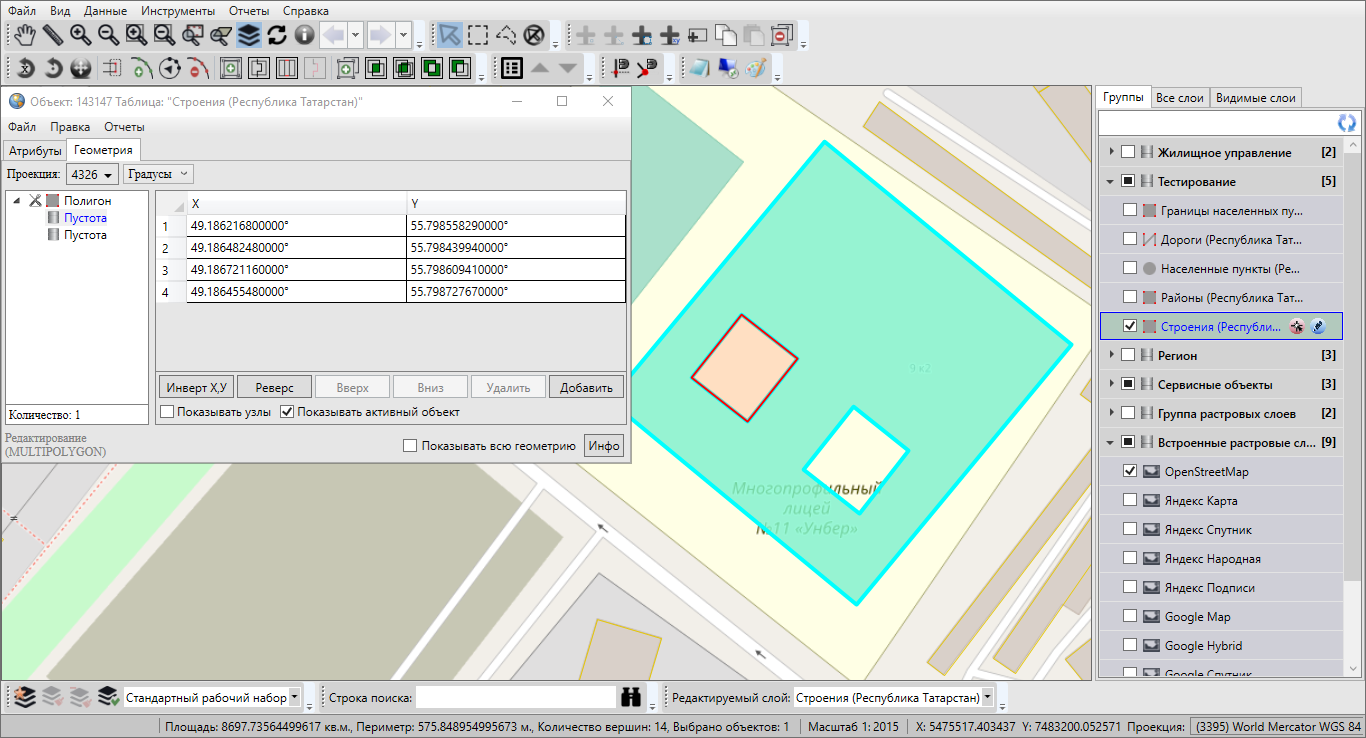Click the 'Строка поиска' input field
The width and height of the screenshot is (1366, 738).
point(515,697)
